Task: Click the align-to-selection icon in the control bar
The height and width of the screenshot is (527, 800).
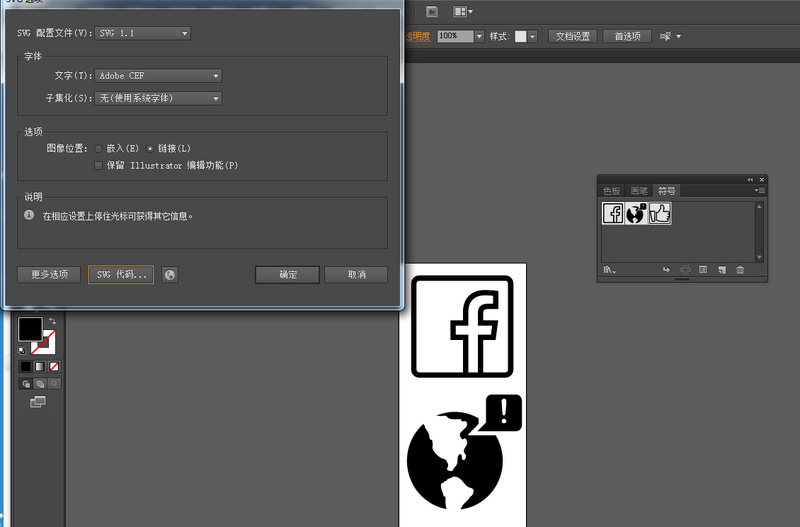Action: tap(665, 36)
